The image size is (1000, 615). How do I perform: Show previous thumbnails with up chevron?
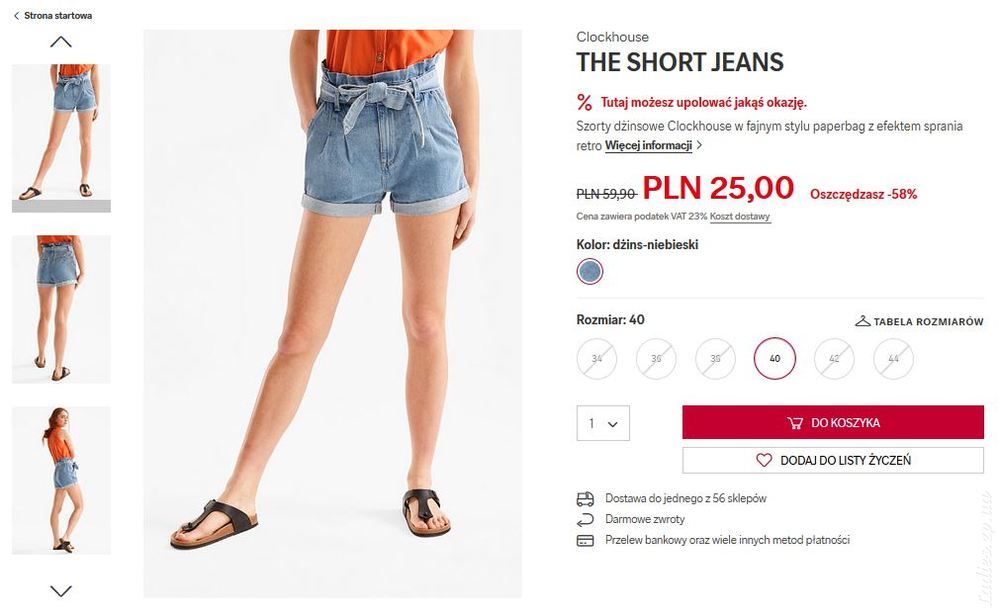[x=61, y=42]
